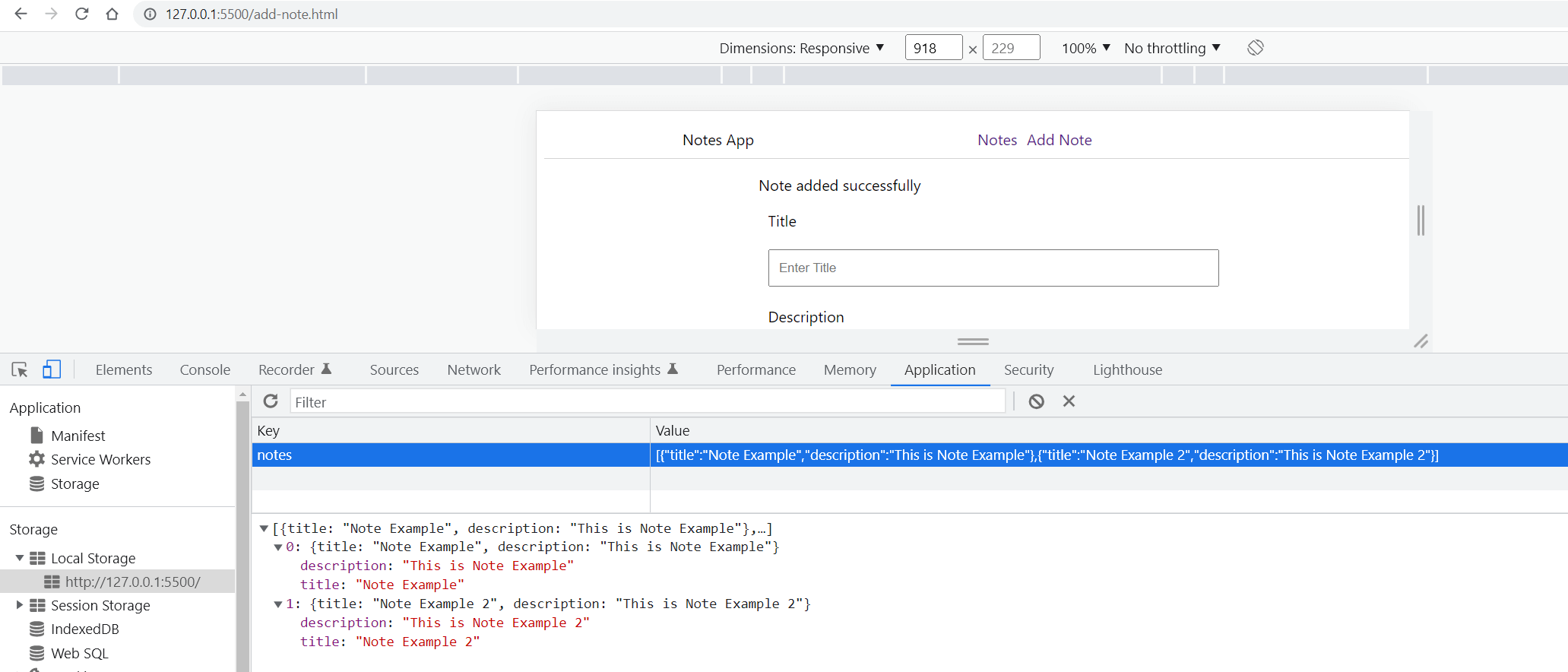Open the 100% zoom dropdown
Viewport: 1568px width, 672px height.
coord(1086,48)
